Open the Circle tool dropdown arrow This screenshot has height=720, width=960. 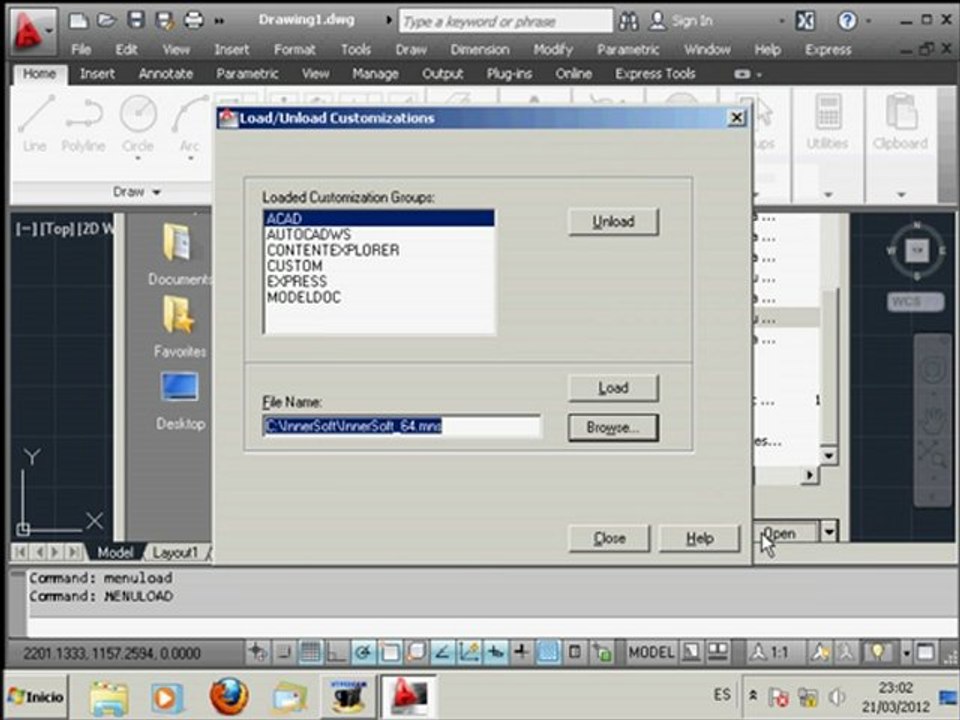pyautogui.click(x=138, y=159)
